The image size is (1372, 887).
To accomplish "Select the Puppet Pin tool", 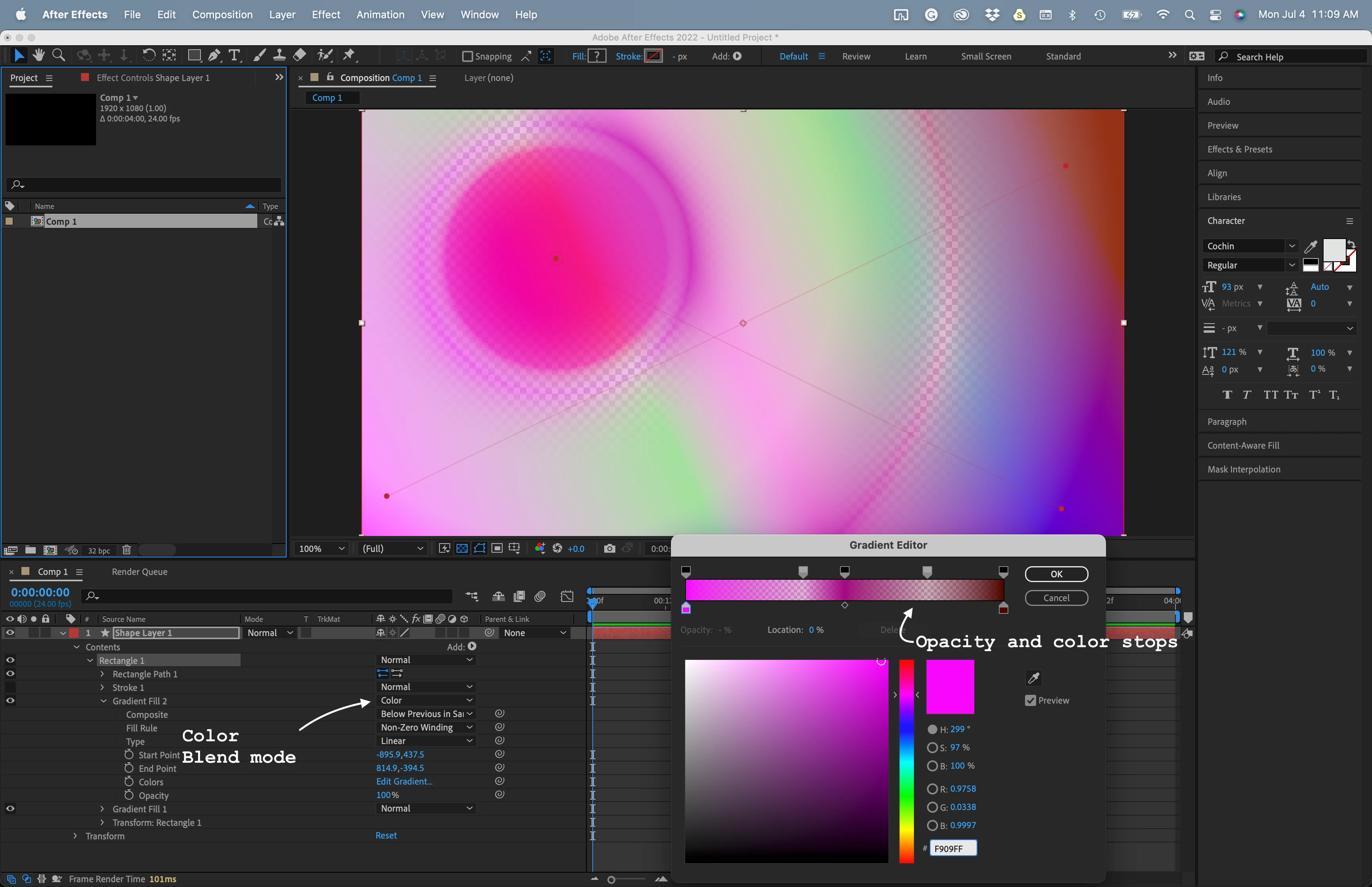I will (349, 55).
